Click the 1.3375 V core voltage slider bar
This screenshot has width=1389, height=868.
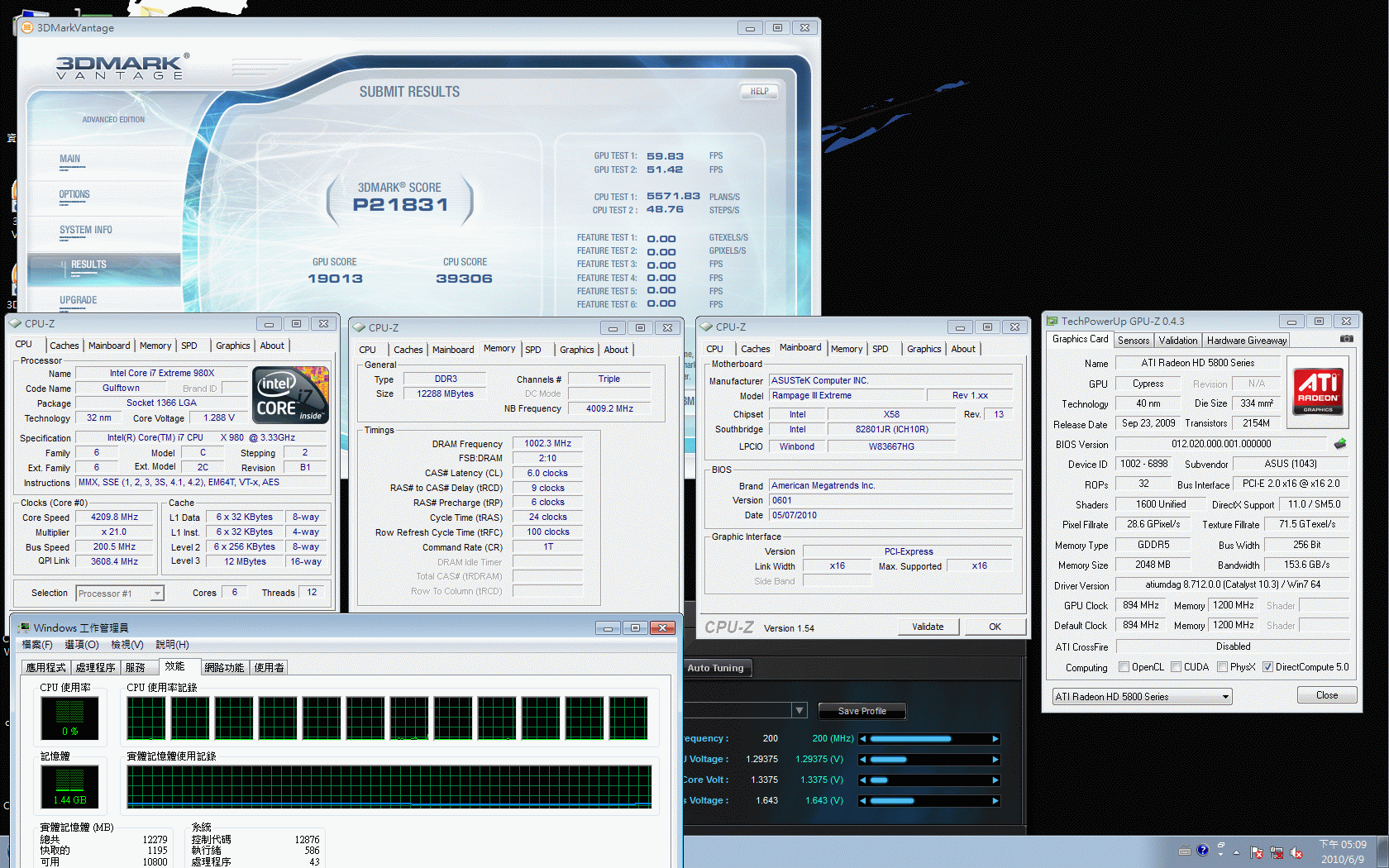tap(929, 780)
